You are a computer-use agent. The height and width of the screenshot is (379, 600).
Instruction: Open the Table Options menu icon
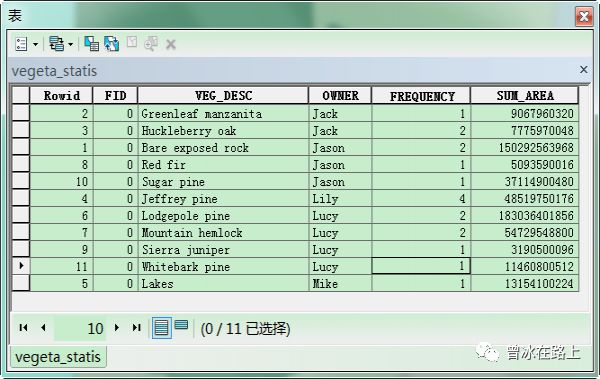pyautogui.click(x=21, y=44)
